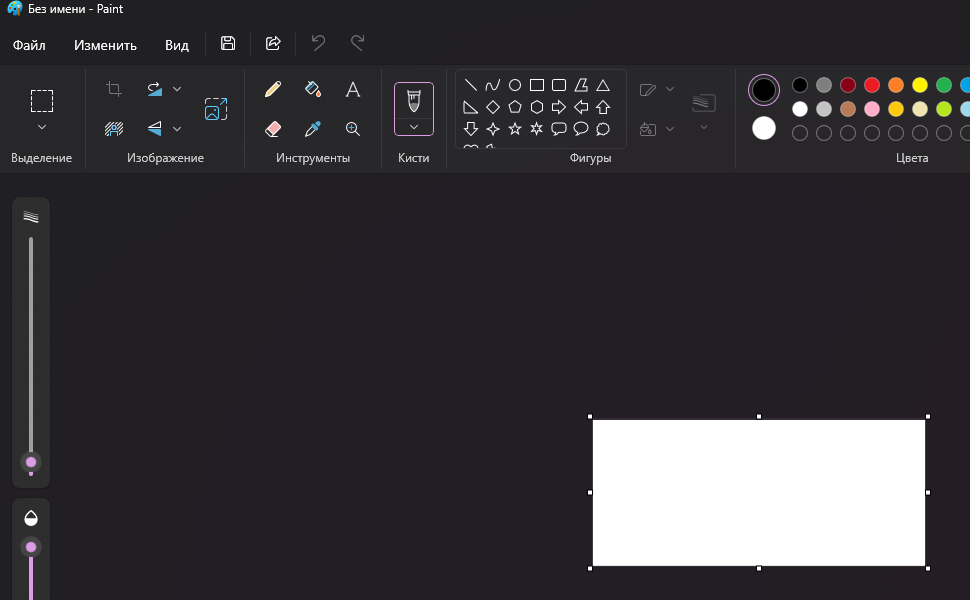Expand the Selection tool dropdown

tap(41, 127)
